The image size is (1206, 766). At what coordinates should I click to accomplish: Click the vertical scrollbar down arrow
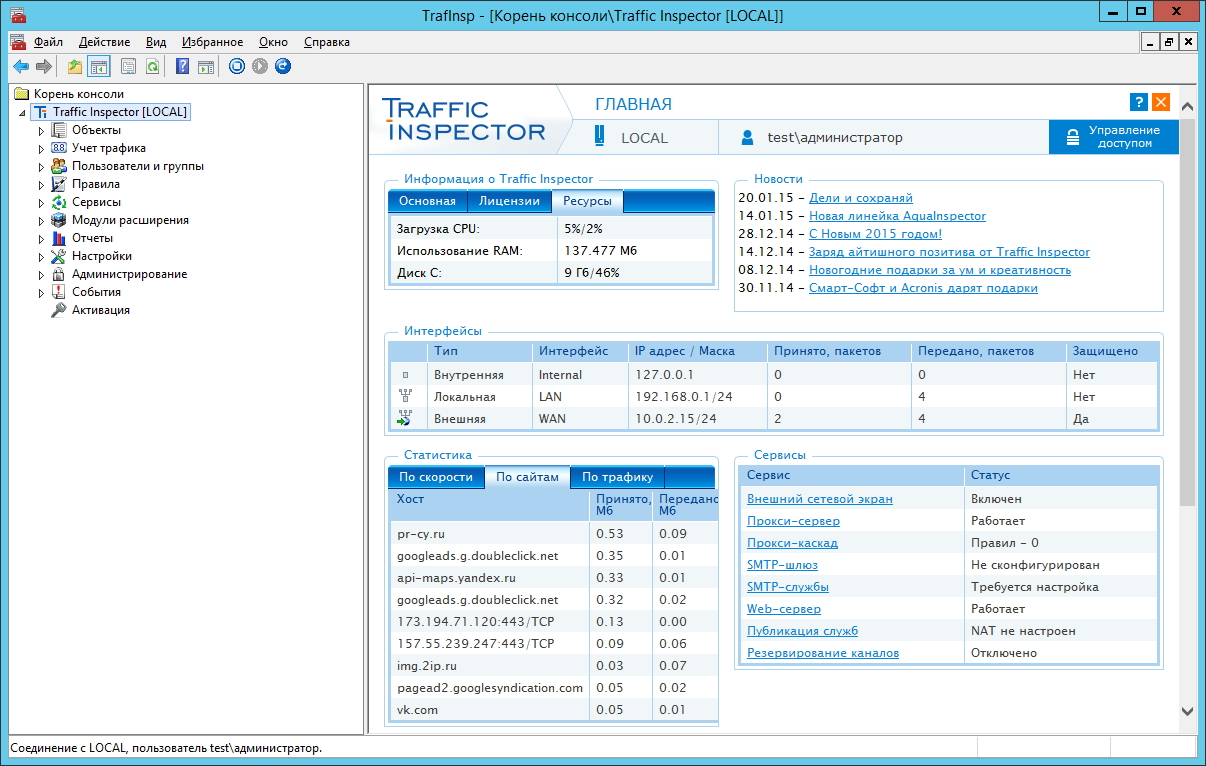point(1188,711)
